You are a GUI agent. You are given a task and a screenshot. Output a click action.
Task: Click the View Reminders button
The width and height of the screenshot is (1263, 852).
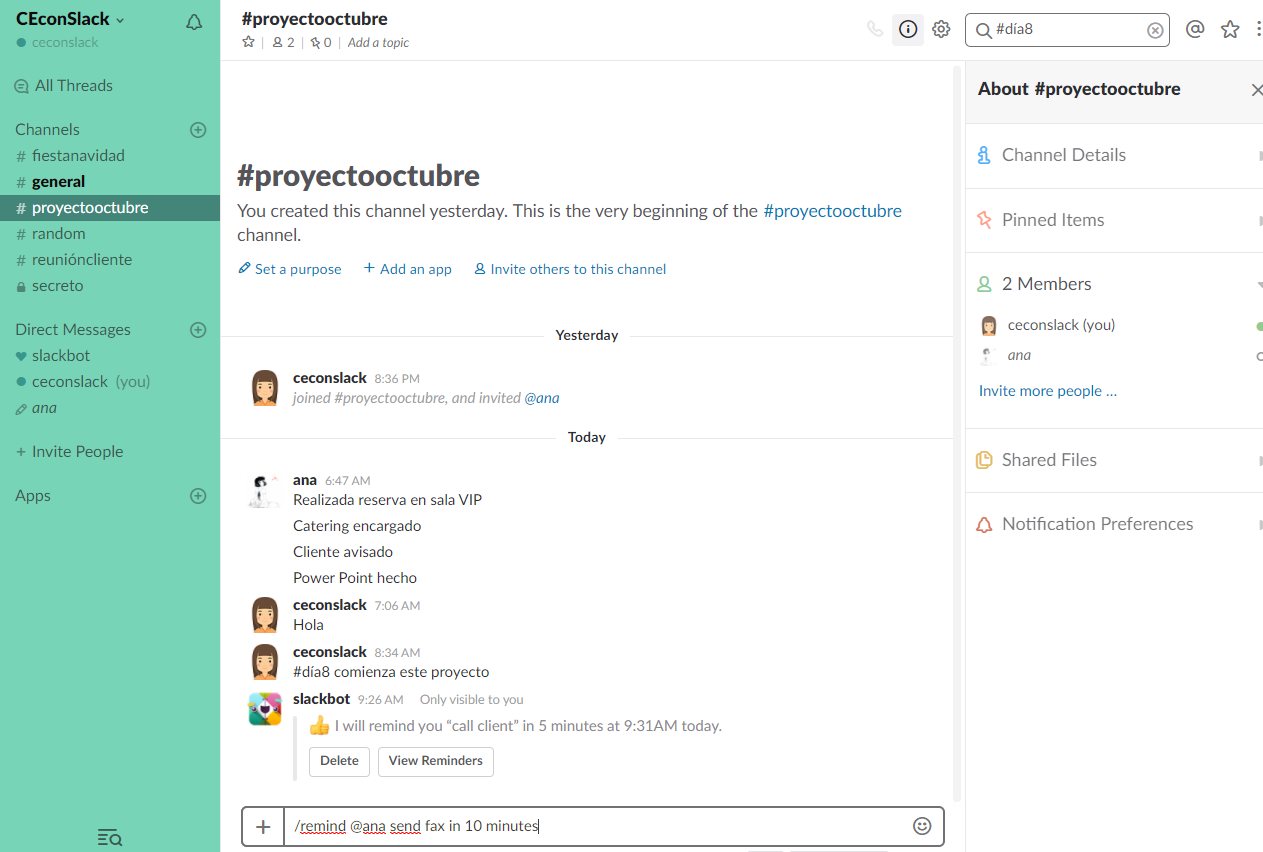coord(436,761)
